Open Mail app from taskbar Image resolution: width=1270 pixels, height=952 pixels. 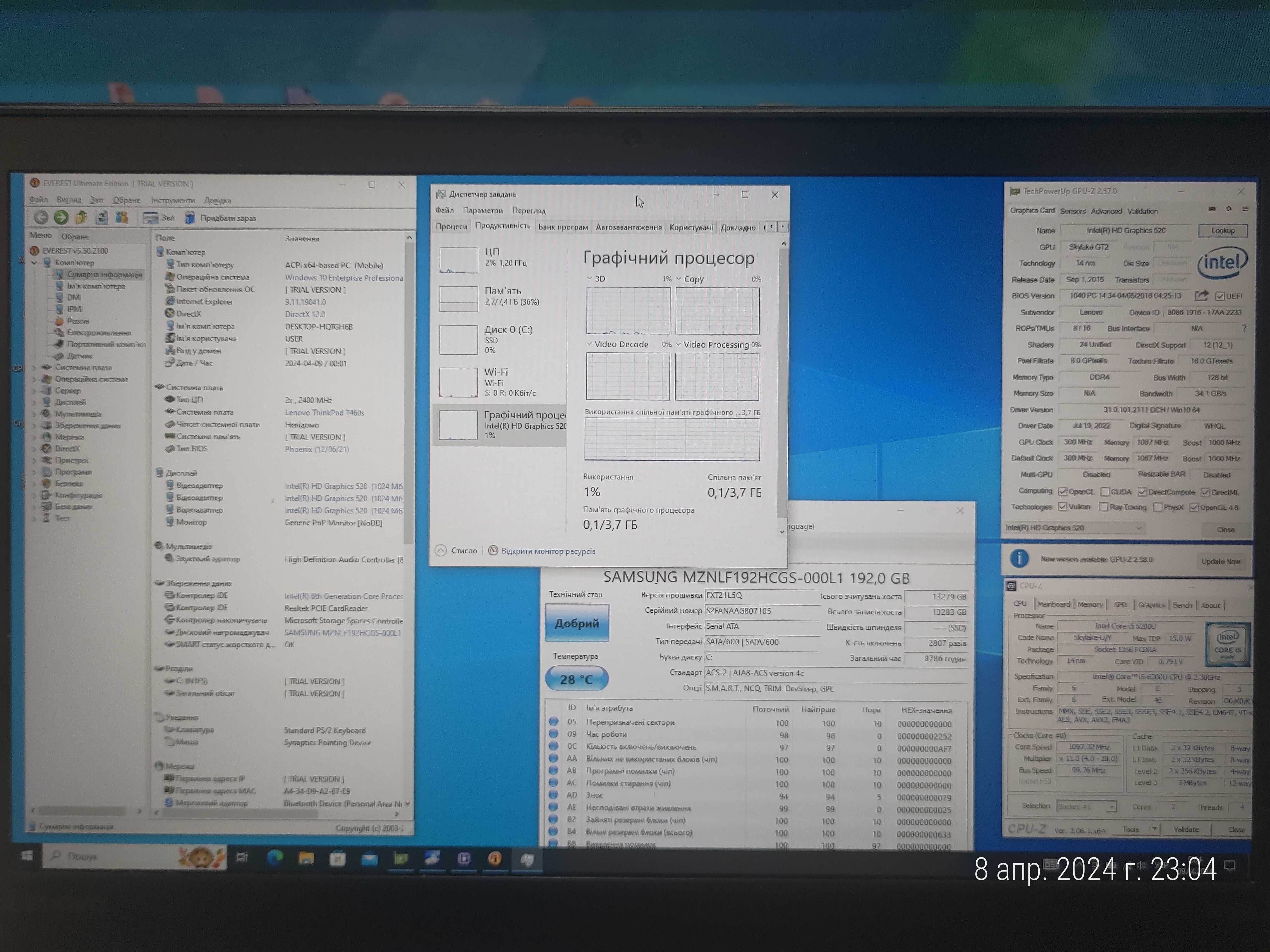point(369,859)
